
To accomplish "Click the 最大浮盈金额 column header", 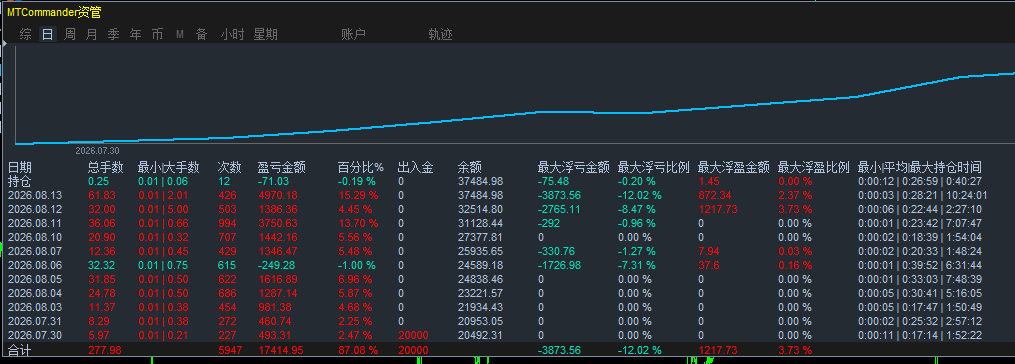I will tap(733, 168).
